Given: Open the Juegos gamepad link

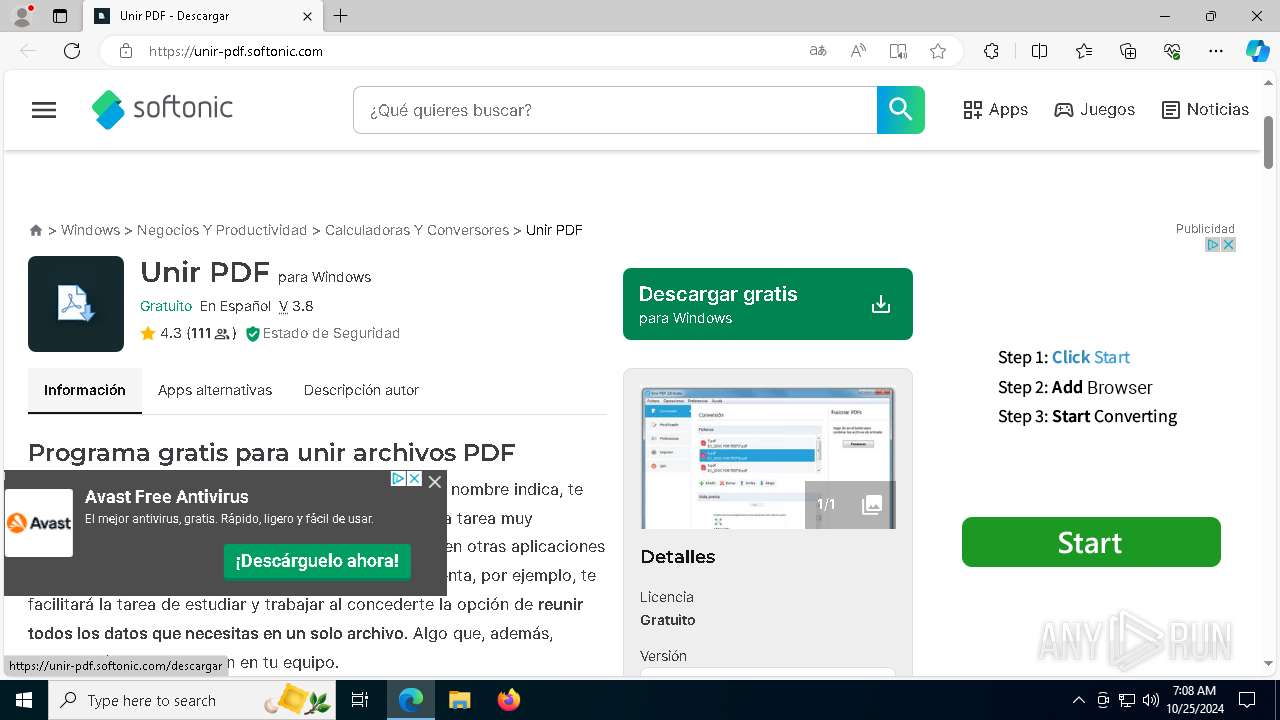Looking at the screenshot, I should 1094,110.
